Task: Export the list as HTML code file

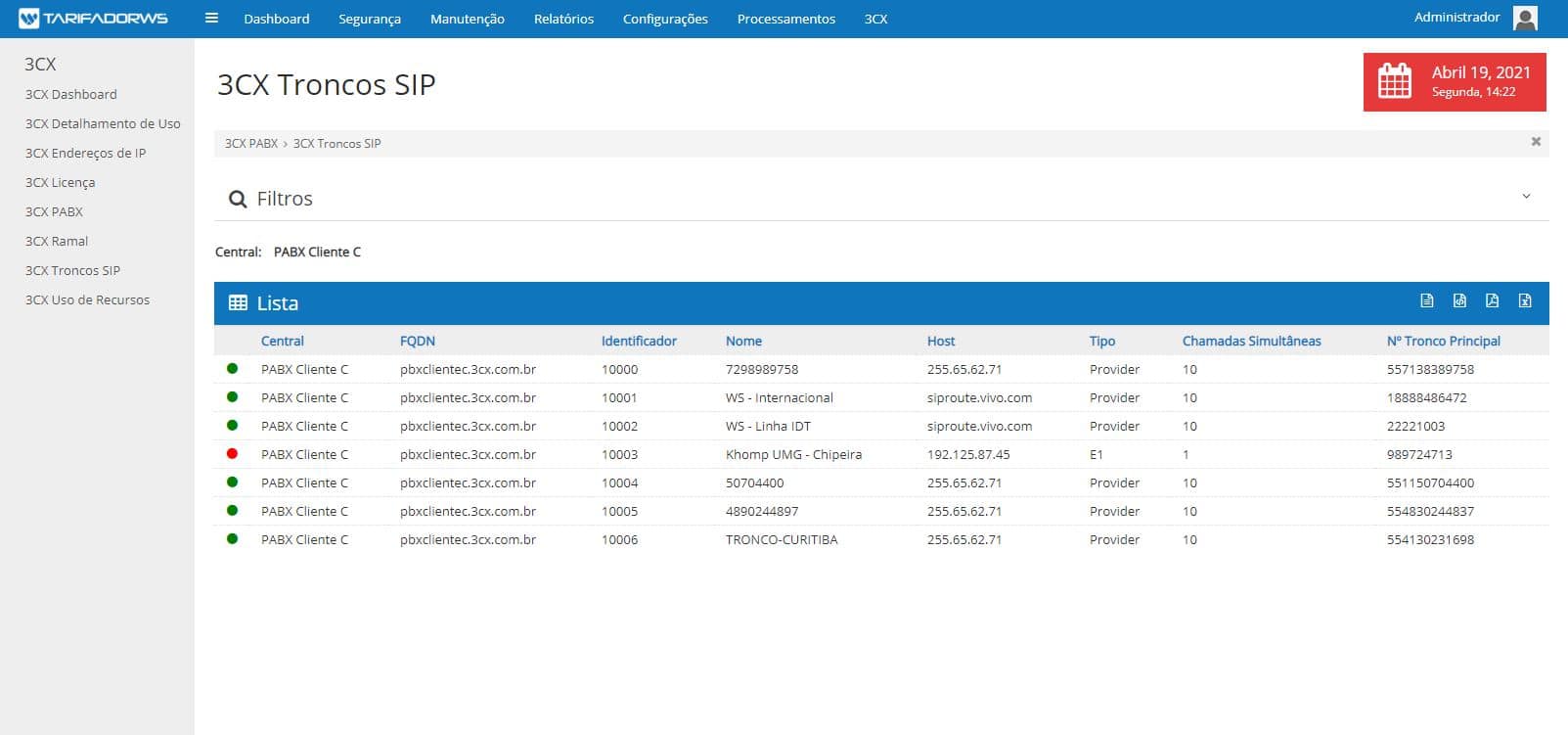Action: 1459,300
